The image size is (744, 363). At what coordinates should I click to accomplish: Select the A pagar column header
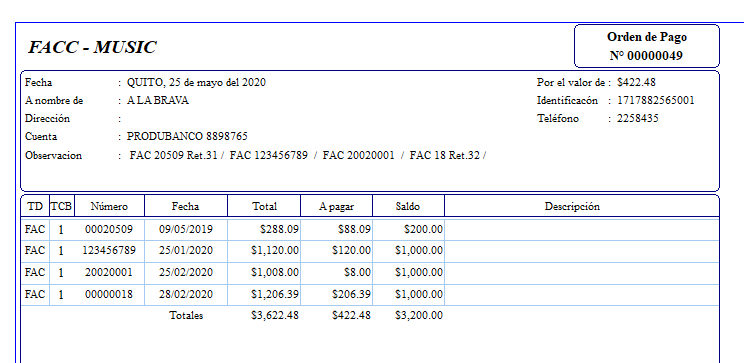pyautogui.click(x=336, y=206)
